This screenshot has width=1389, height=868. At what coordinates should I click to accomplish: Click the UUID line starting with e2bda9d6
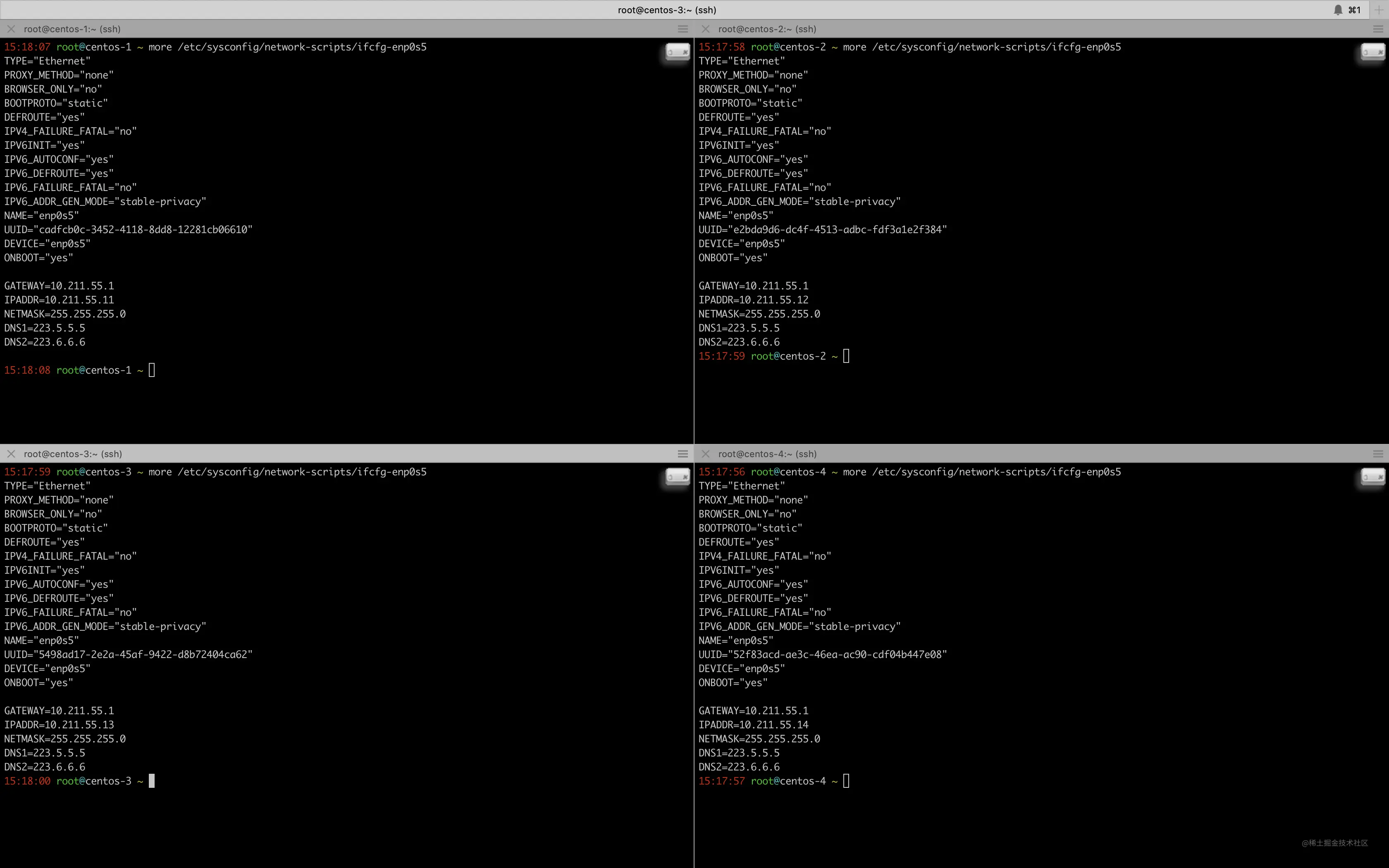[x=823, y=230]
